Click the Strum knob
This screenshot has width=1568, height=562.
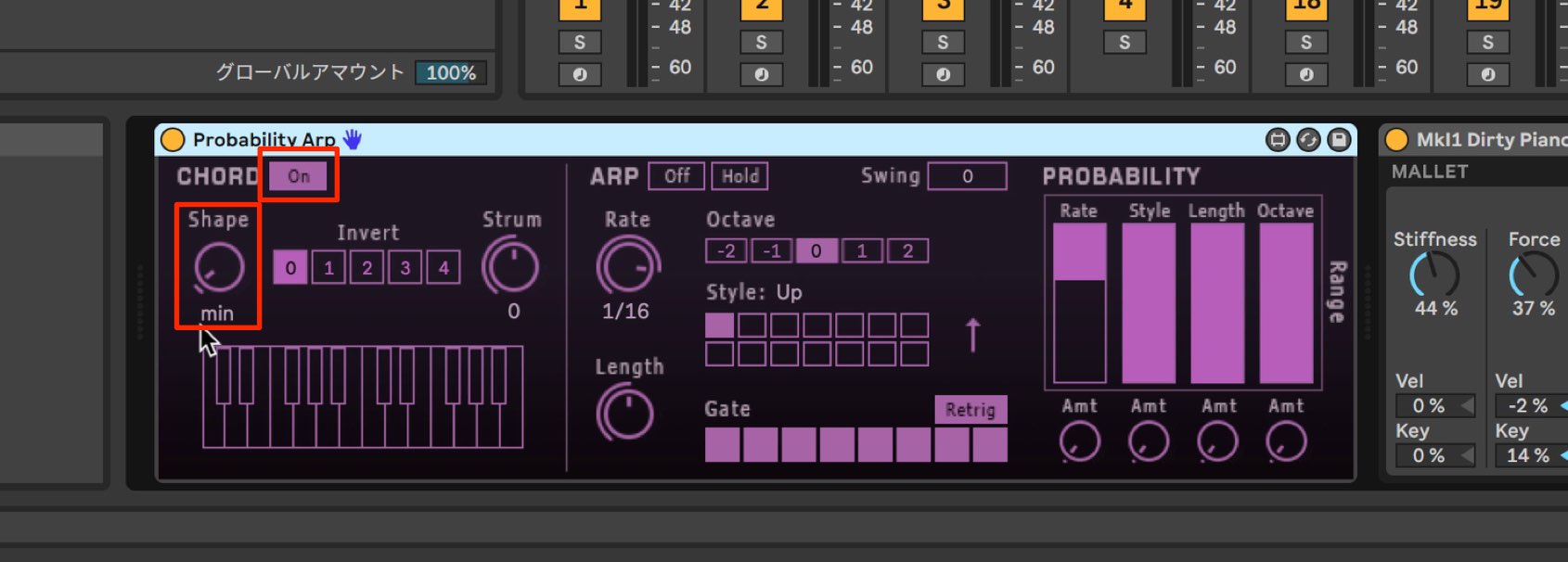(x=510, y=266)
